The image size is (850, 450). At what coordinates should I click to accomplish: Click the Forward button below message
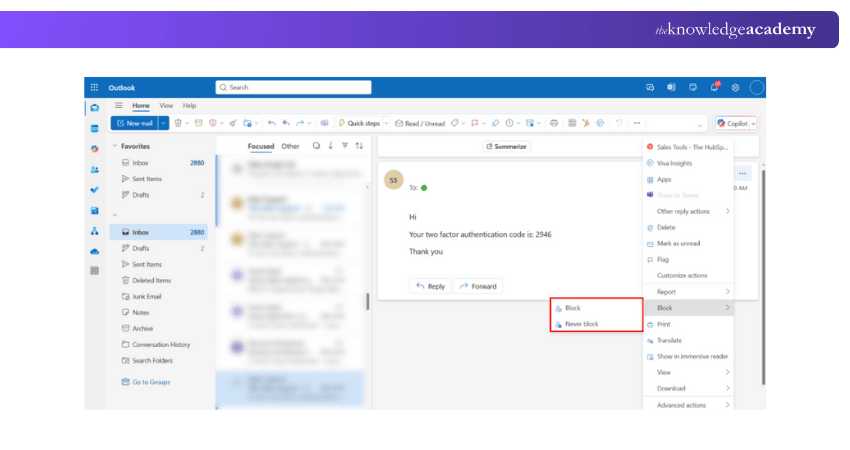tap(478, 286)
